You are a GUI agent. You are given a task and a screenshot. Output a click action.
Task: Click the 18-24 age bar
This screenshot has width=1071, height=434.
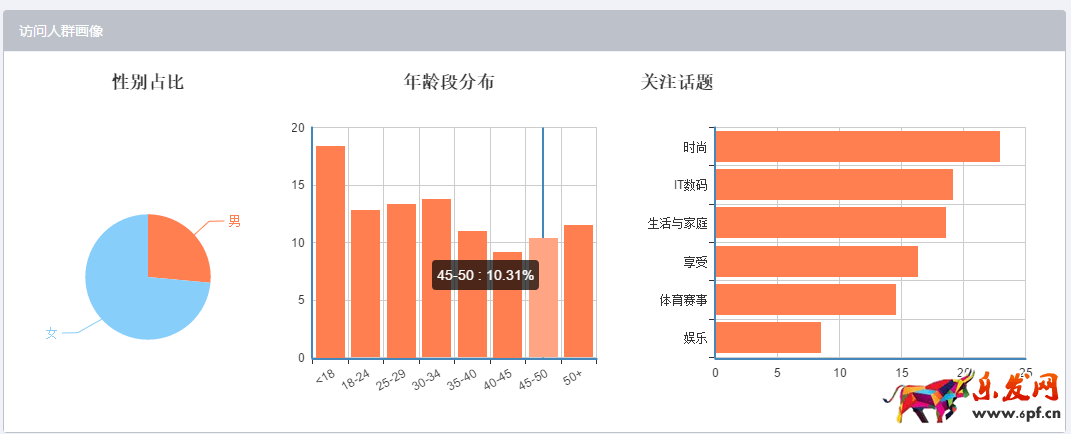click(365, 284)
